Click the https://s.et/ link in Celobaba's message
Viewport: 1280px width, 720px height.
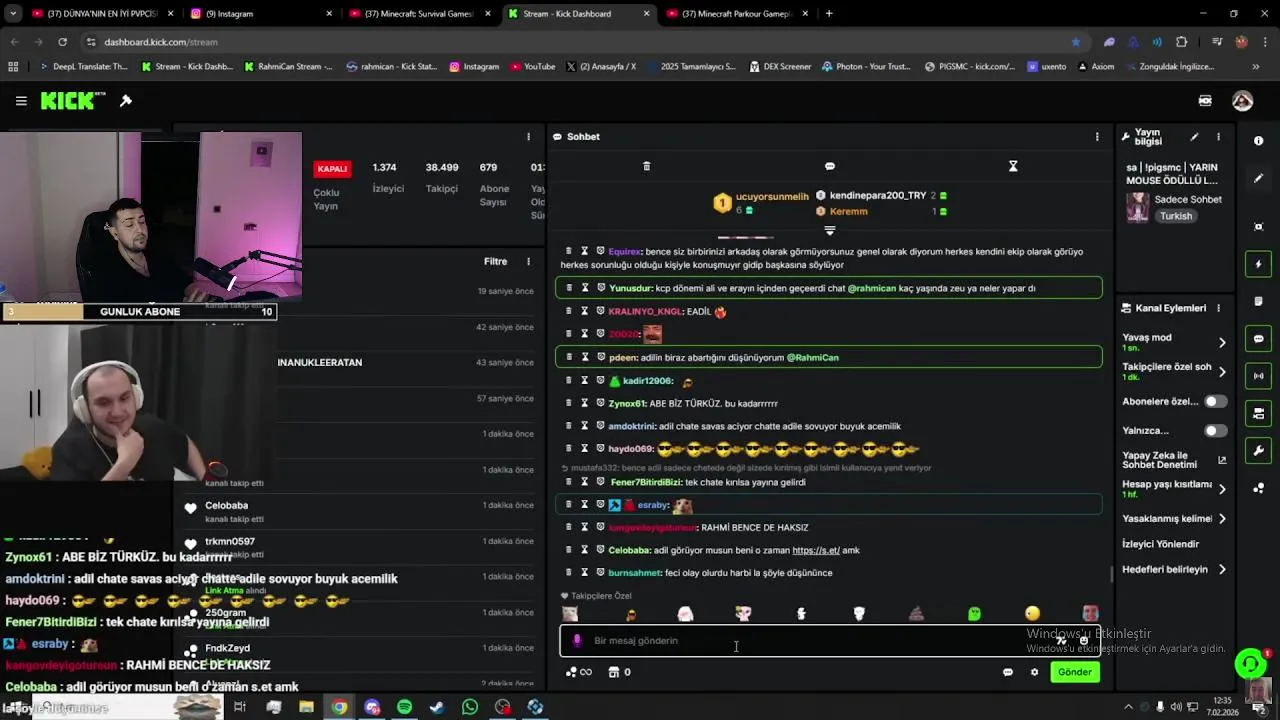pyautogui.click(x=816, y=550)
